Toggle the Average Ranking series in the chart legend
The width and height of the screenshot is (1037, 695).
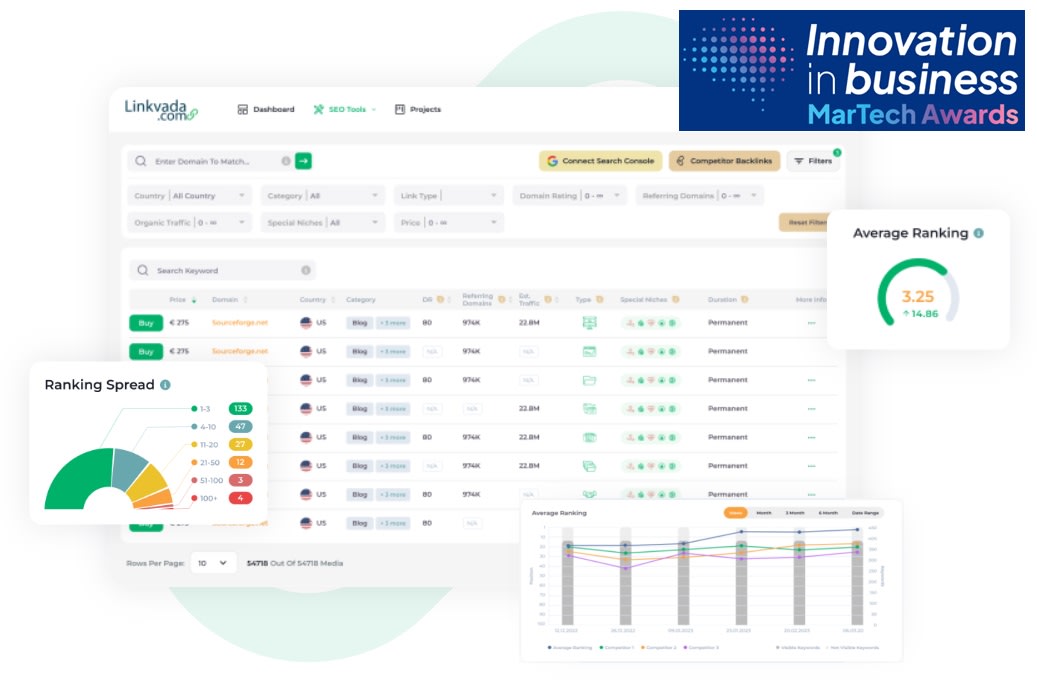pyautogui.click(x=570, y=647)
